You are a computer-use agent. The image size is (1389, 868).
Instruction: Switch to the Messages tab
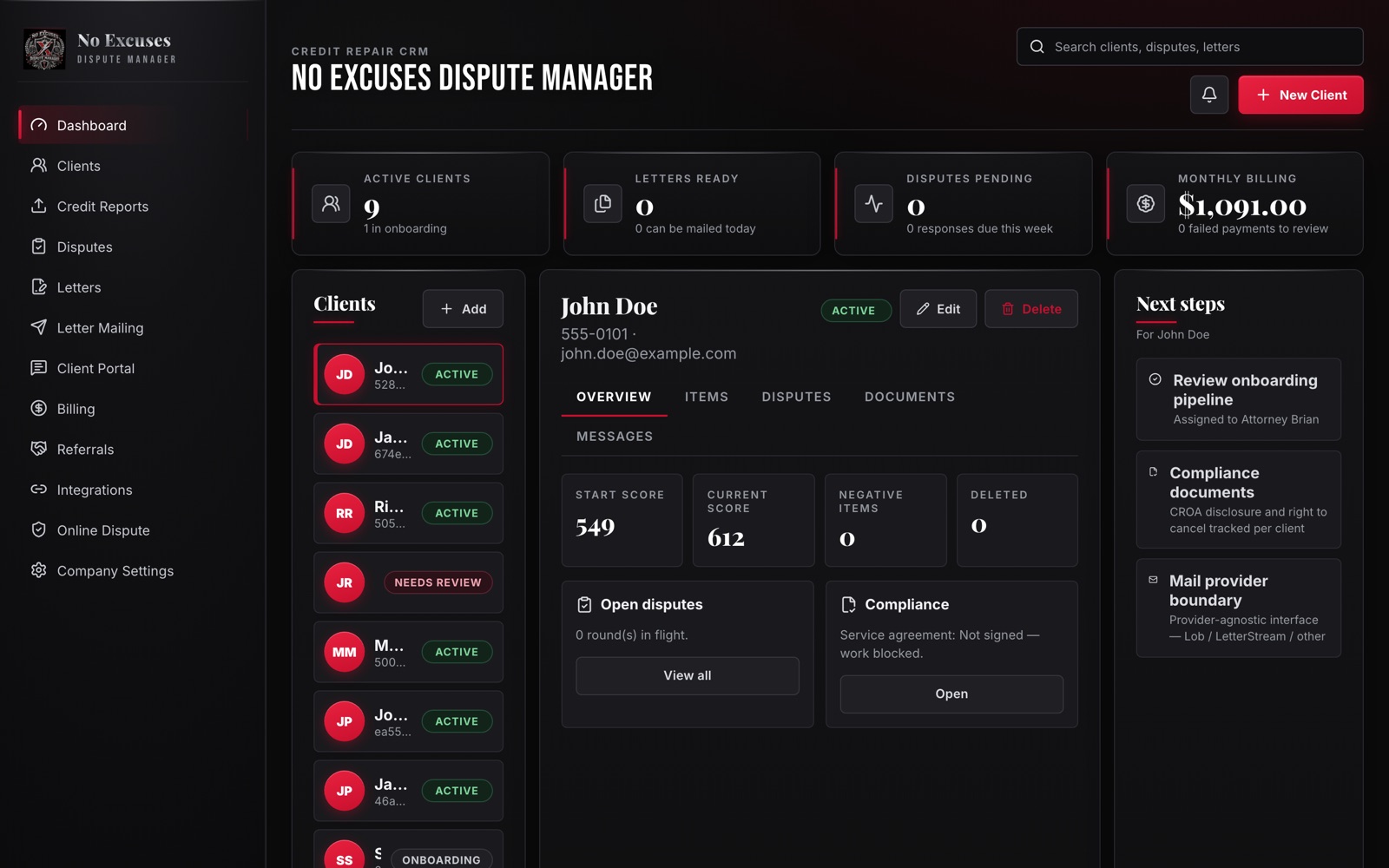click(x=614, y=437)
